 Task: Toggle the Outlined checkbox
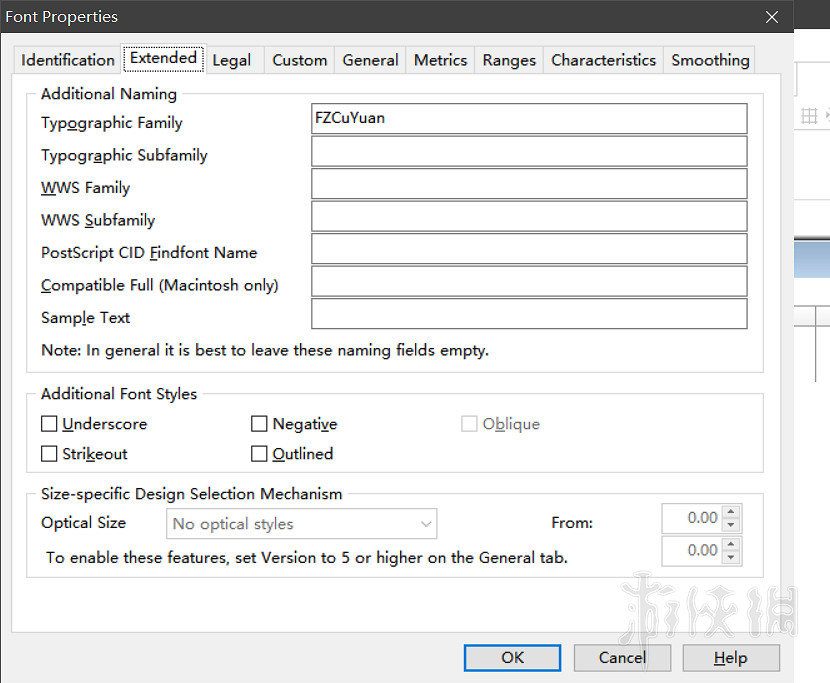259,454
